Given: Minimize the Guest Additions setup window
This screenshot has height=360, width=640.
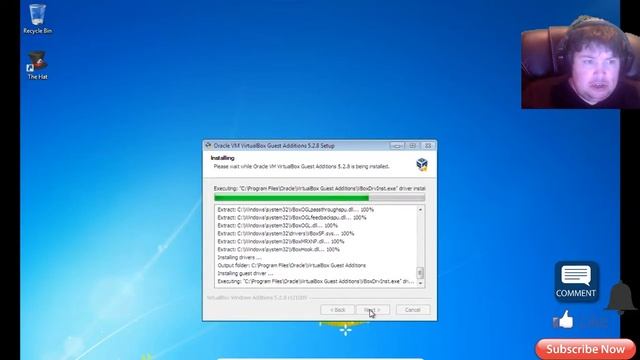Looking at the screenshot, I should [x=396, y=146].
